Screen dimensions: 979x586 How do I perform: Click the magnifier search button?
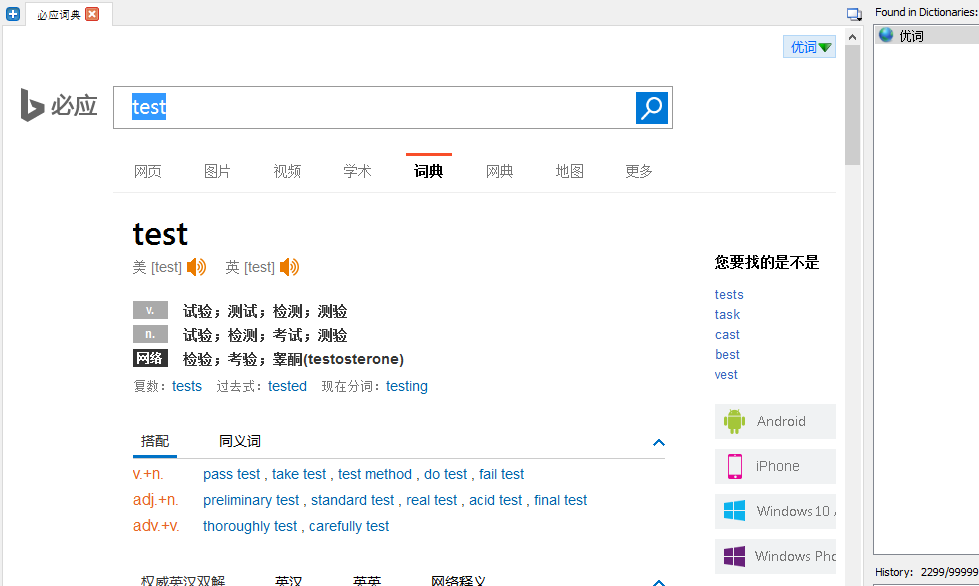point(652,108)
